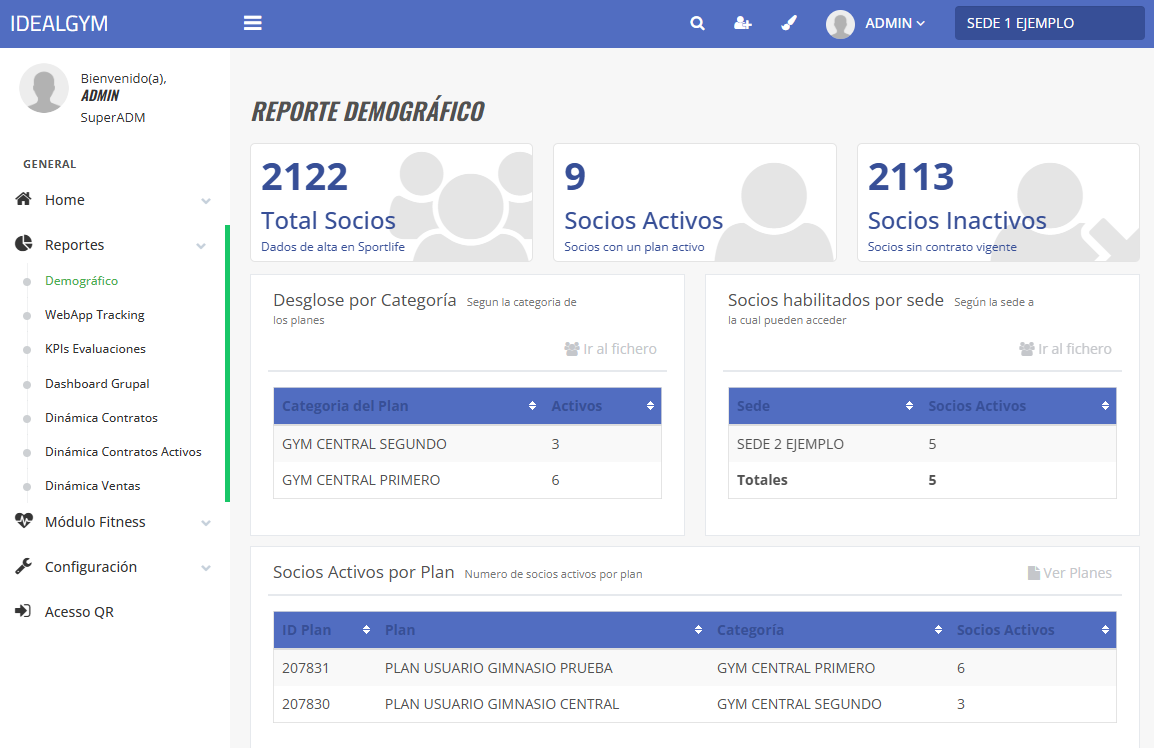This screenshot has height=748, width=1154.
Task: Open the search magnifier icon
Action: pos(698,24)
